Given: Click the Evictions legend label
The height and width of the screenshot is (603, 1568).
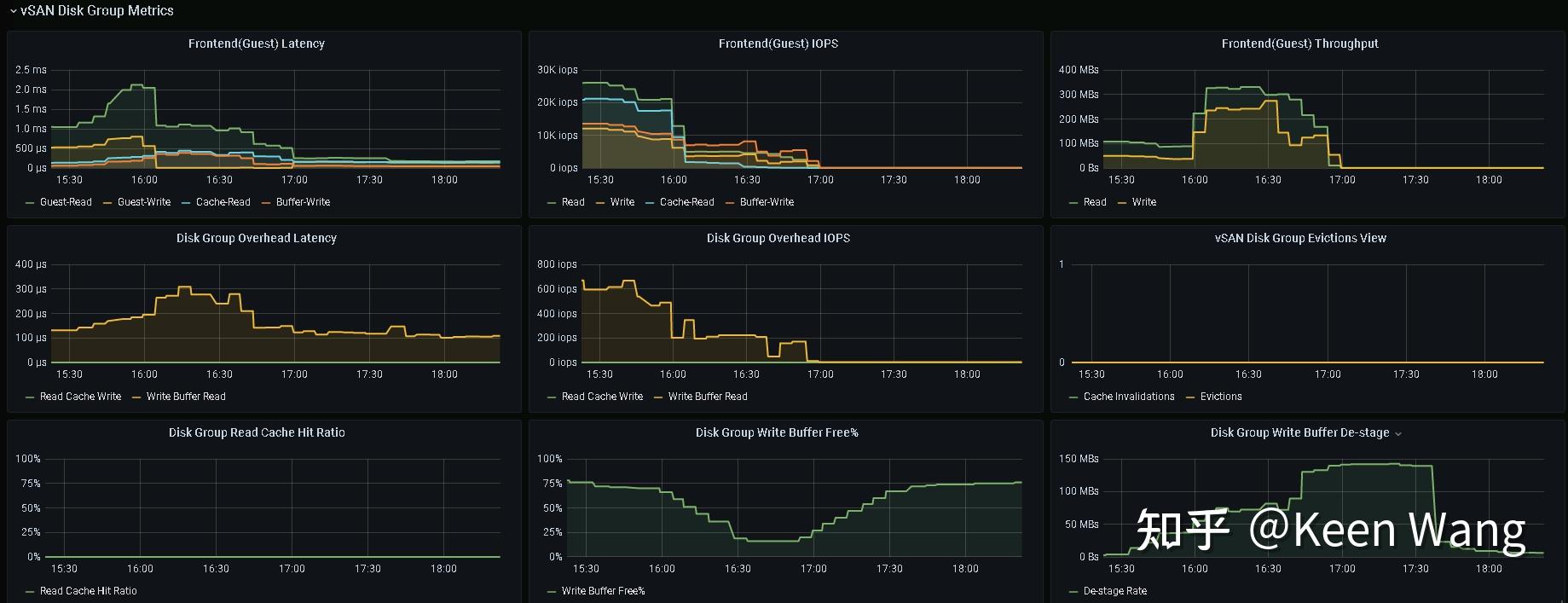Looking at the screenshot, I should click(x=1220, y=397).
